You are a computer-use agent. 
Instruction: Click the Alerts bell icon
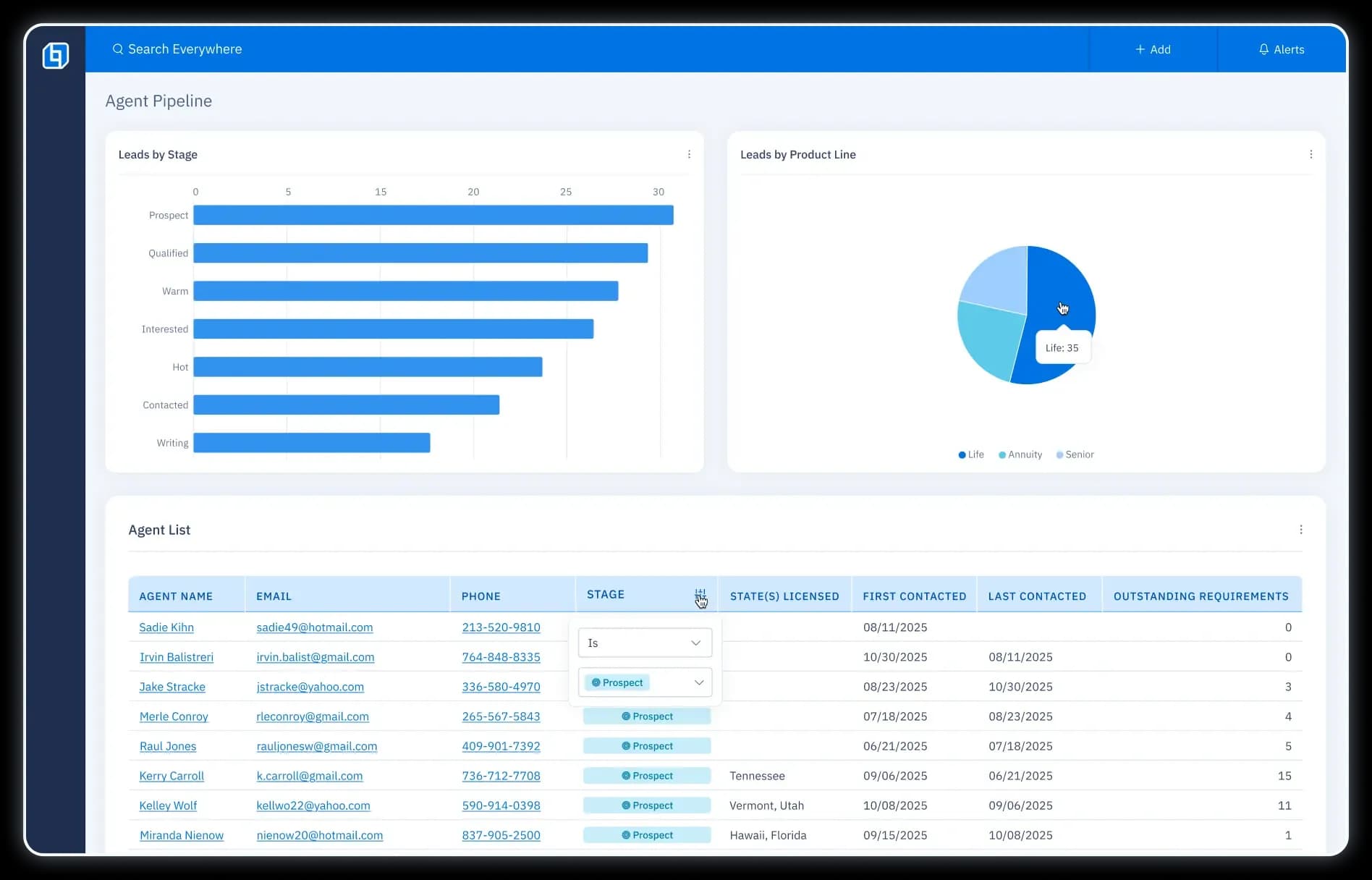coord(1263,49)
